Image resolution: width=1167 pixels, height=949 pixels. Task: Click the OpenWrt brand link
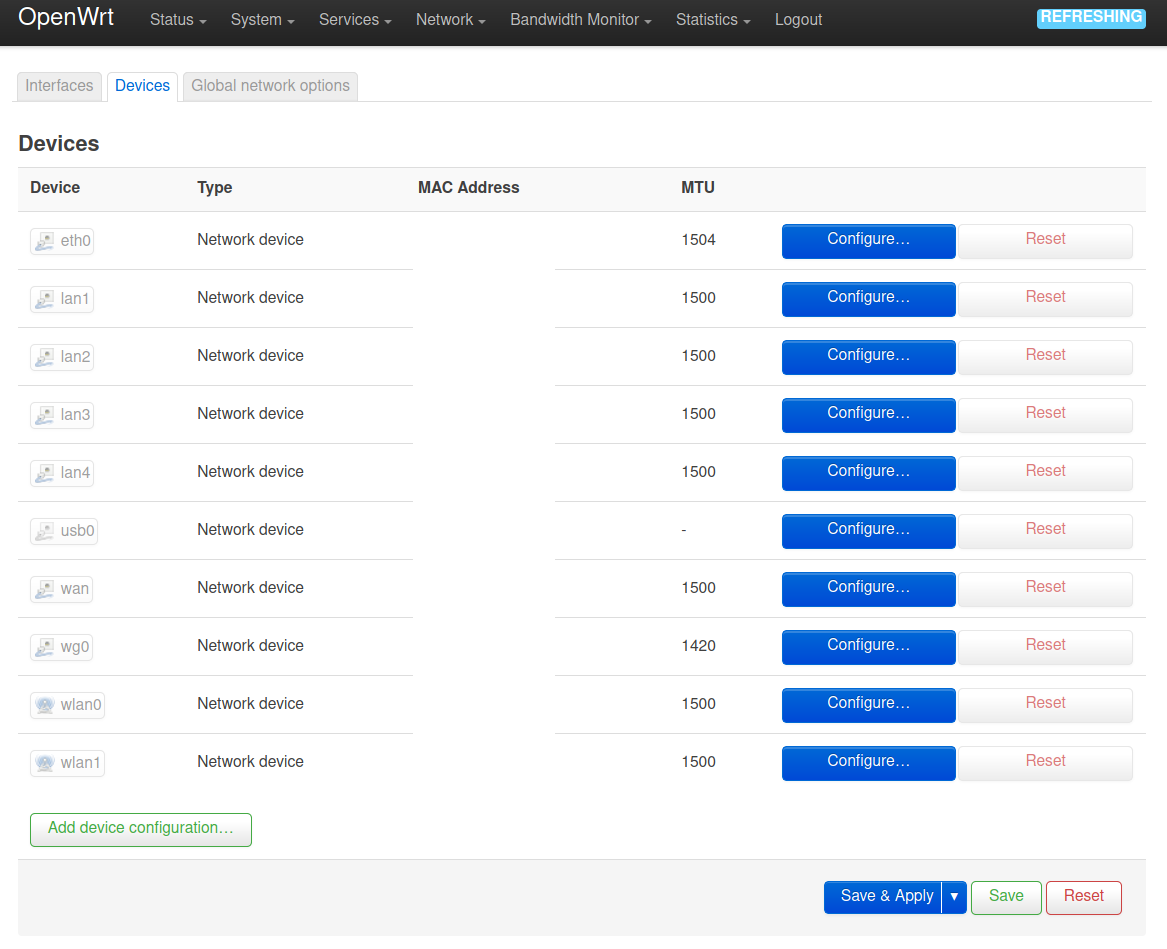65,17
